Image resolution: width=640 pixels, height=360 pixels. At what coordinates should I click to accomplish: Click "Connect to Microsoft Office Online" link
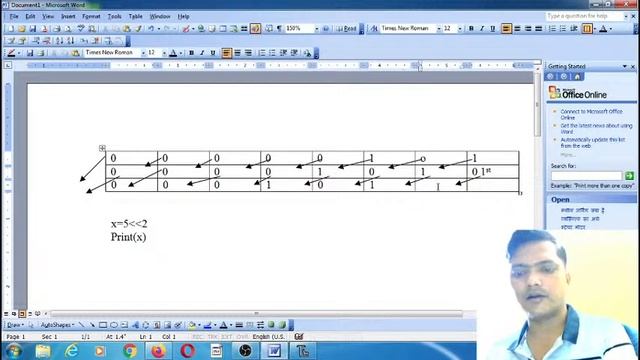click(591, 114)
